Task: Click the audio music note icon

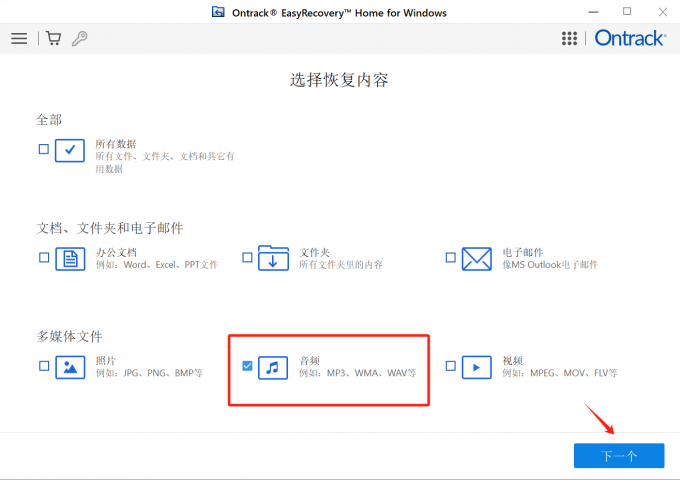Action: (273, 368)
